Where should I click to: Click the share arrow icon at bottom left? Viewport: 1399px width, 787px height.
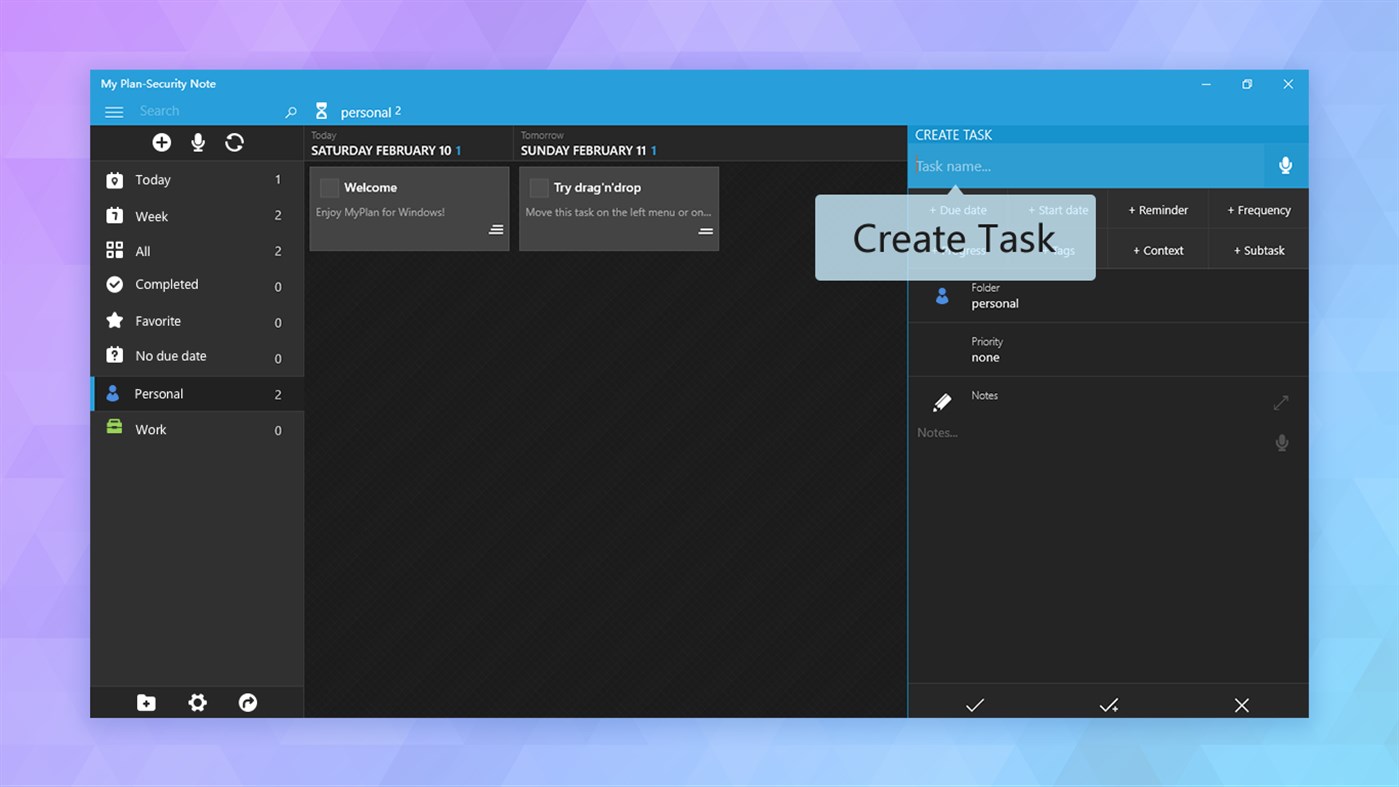(247, 702)
